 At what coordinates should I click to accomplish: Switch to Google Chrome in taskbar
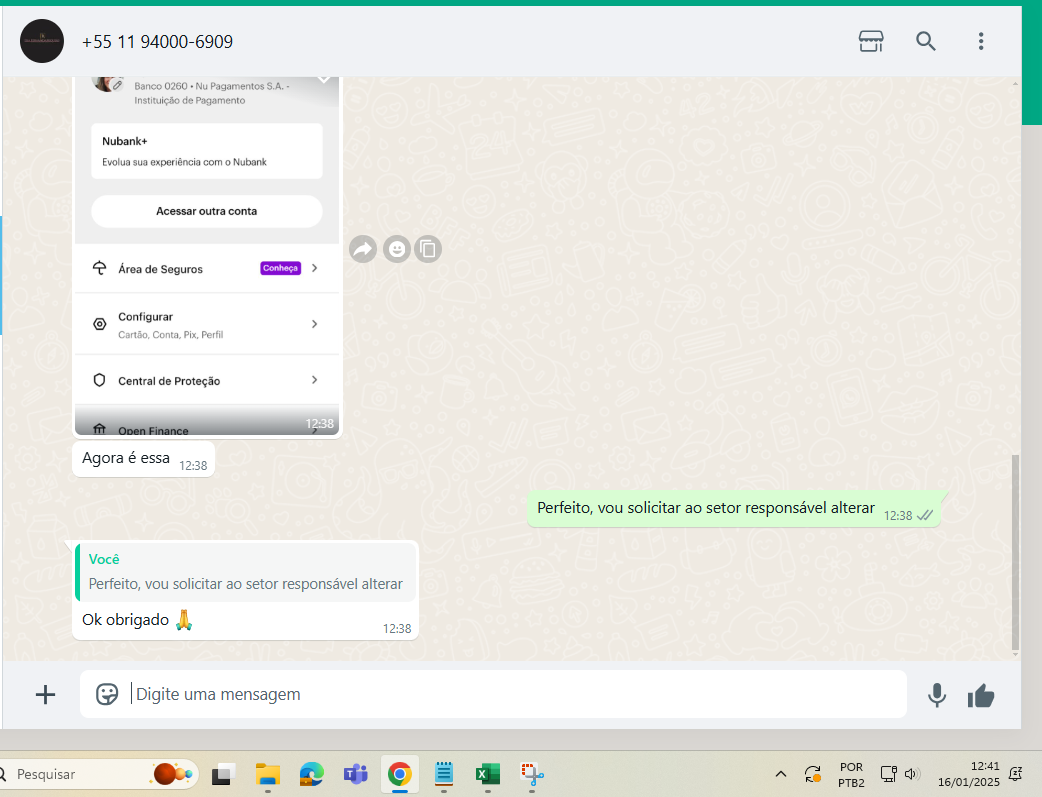point(399,774)
